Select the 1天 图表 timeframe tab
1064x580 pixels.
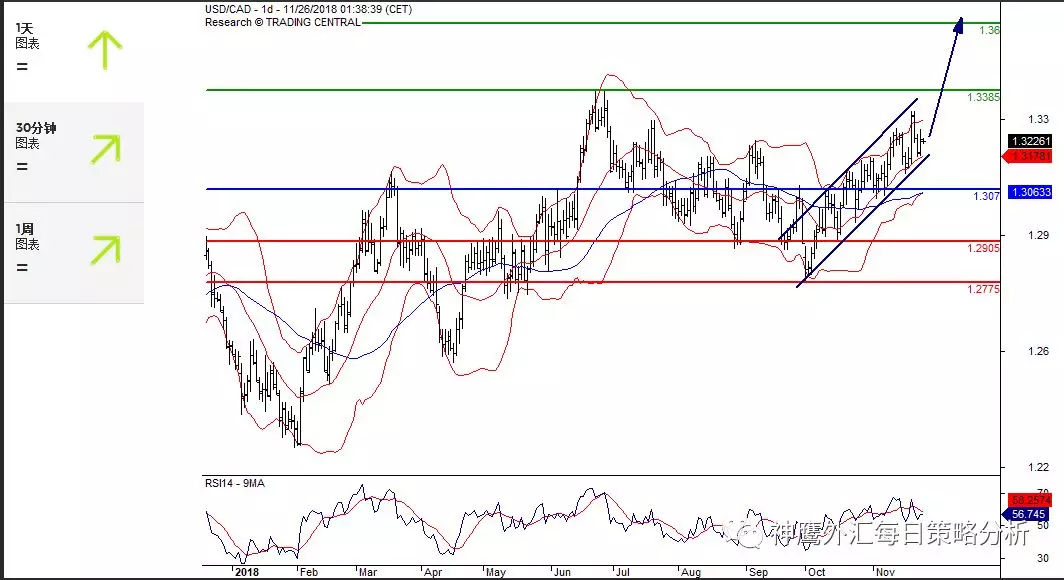pyautogui.click(x=28, y=36)
